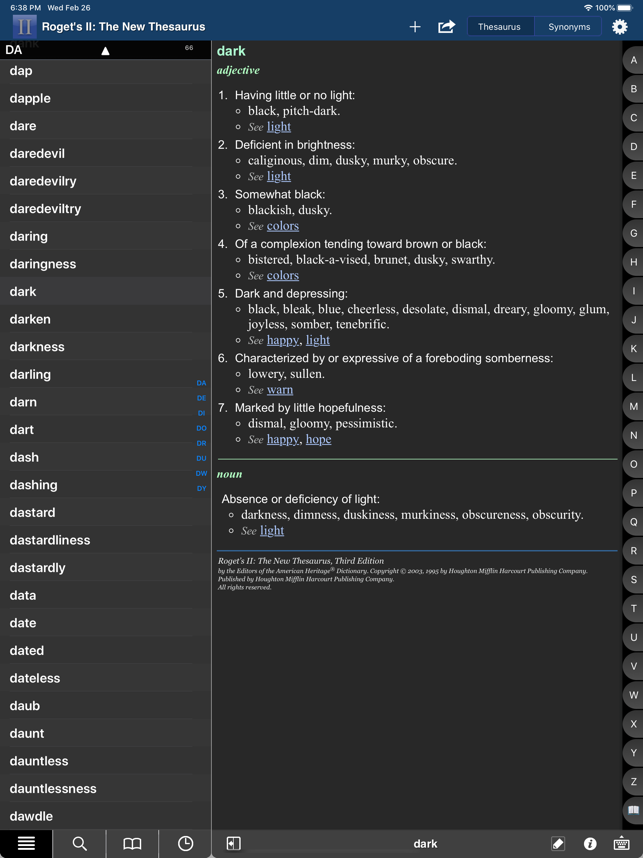Open the settings gear icon

(620, 27)
